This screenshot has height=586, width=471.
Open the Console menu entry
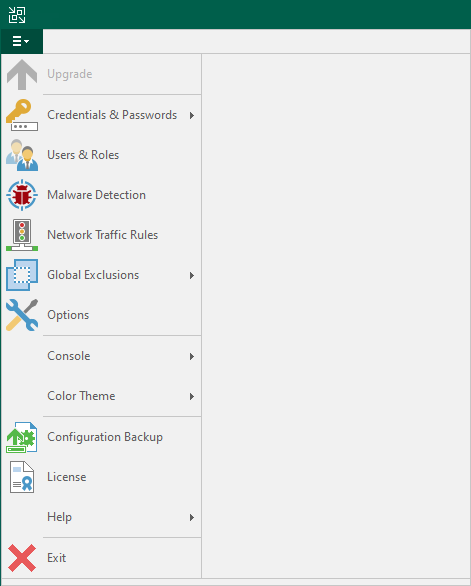[68, 356]
